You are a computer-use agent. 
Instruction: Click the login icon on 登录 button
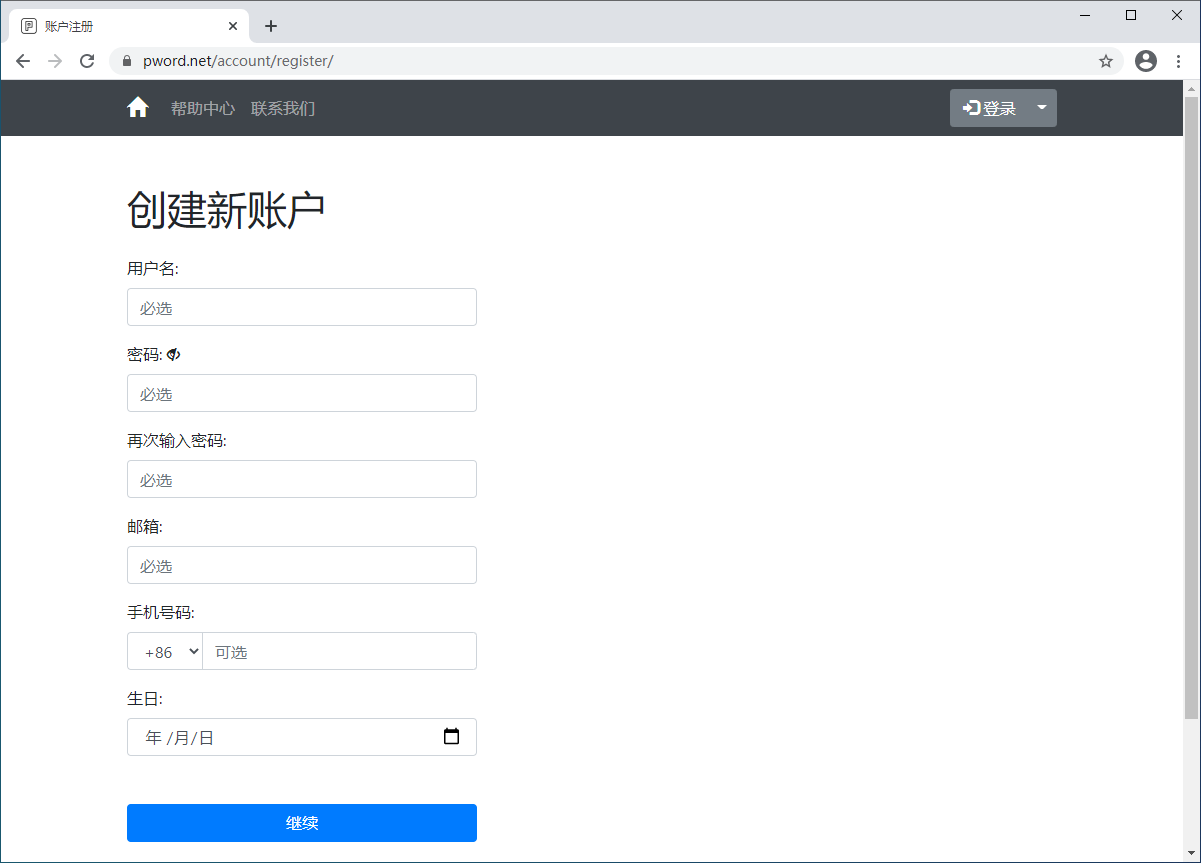[x=972, y=107]
